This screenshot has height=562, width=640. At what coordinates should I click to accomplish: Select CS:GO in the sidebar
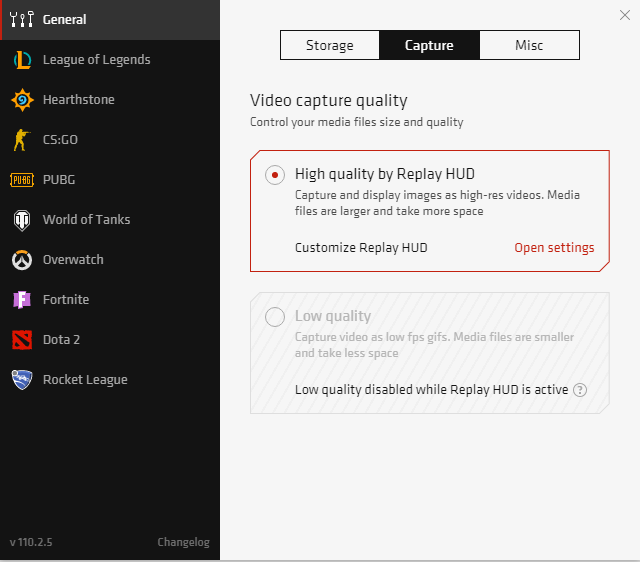coord(110,140)
